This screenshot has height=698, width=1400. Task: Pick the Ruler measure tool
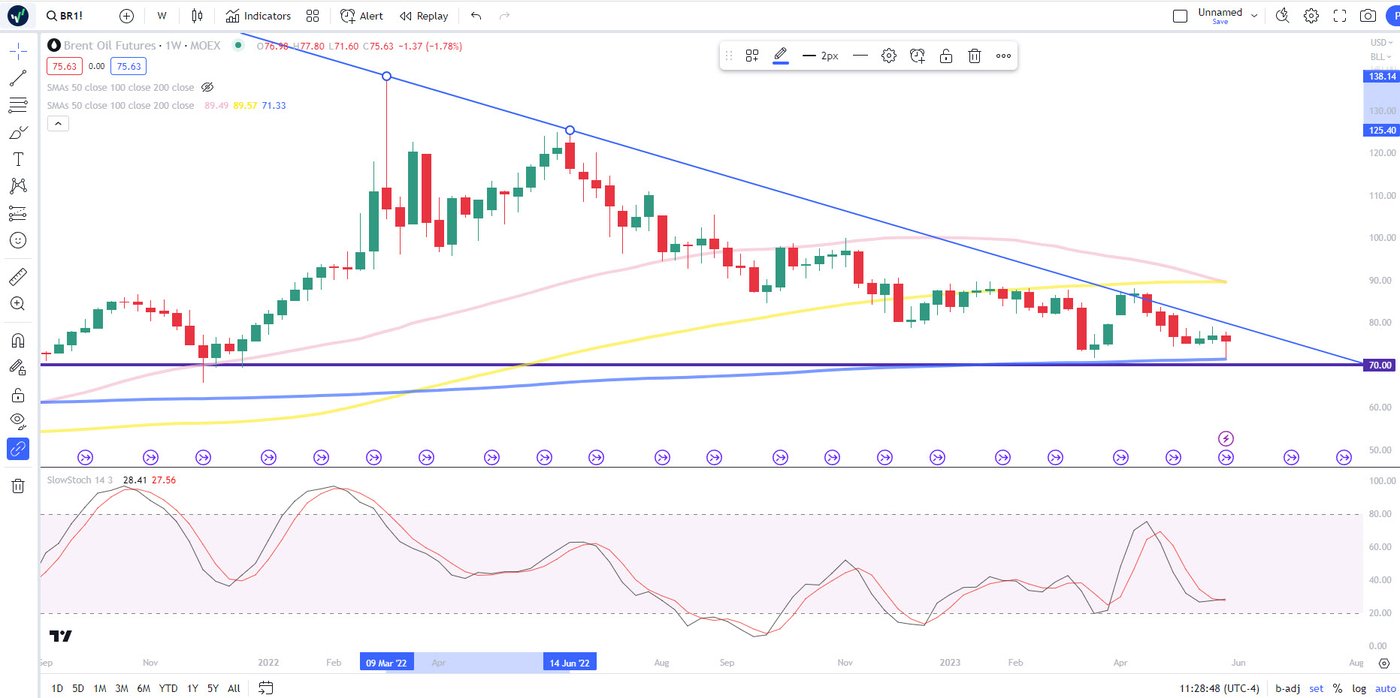click(17, 277)
